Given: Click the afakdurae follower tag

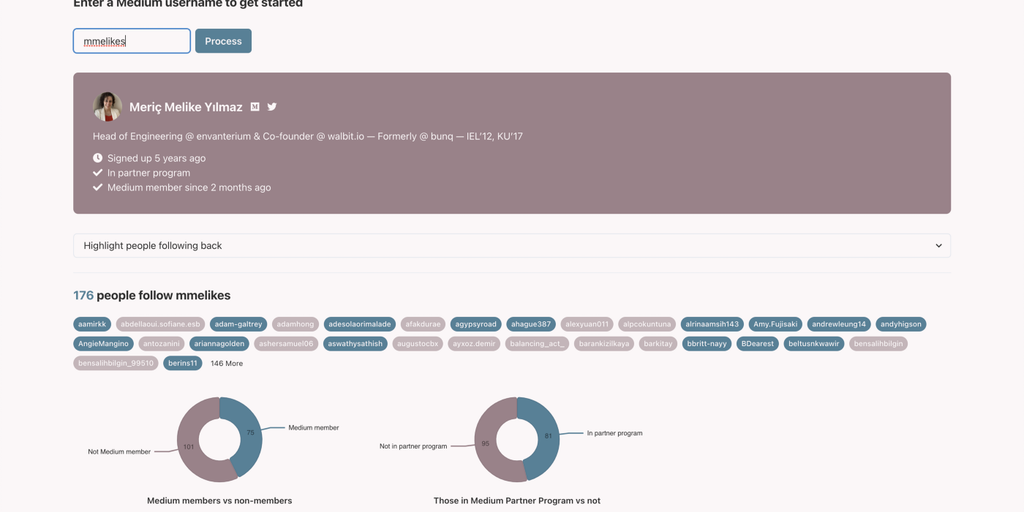Looking at the screenshot, I should point(423,324).
